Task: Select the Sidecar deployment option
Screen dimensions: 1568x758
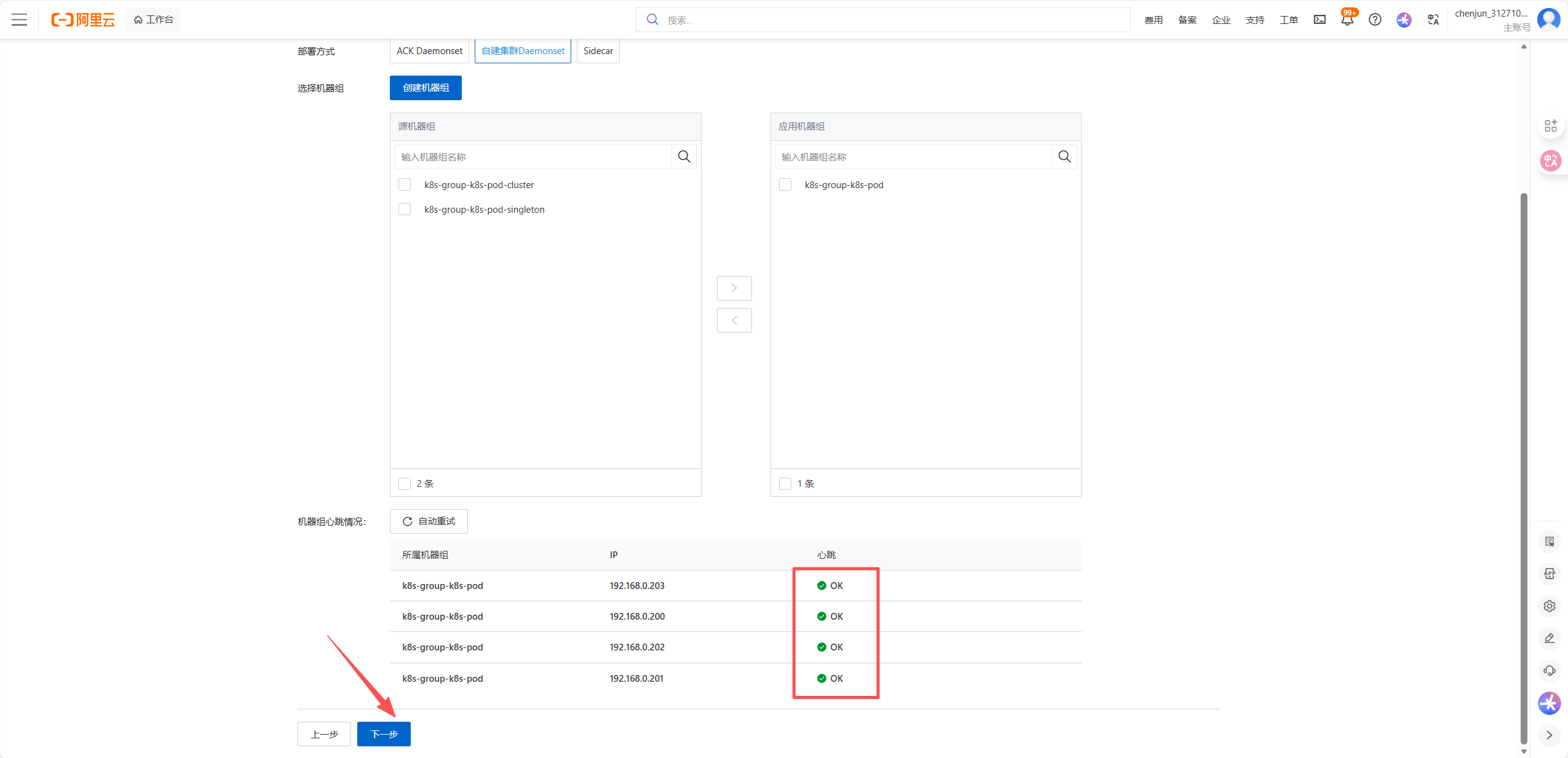Action: pos(598,51)
